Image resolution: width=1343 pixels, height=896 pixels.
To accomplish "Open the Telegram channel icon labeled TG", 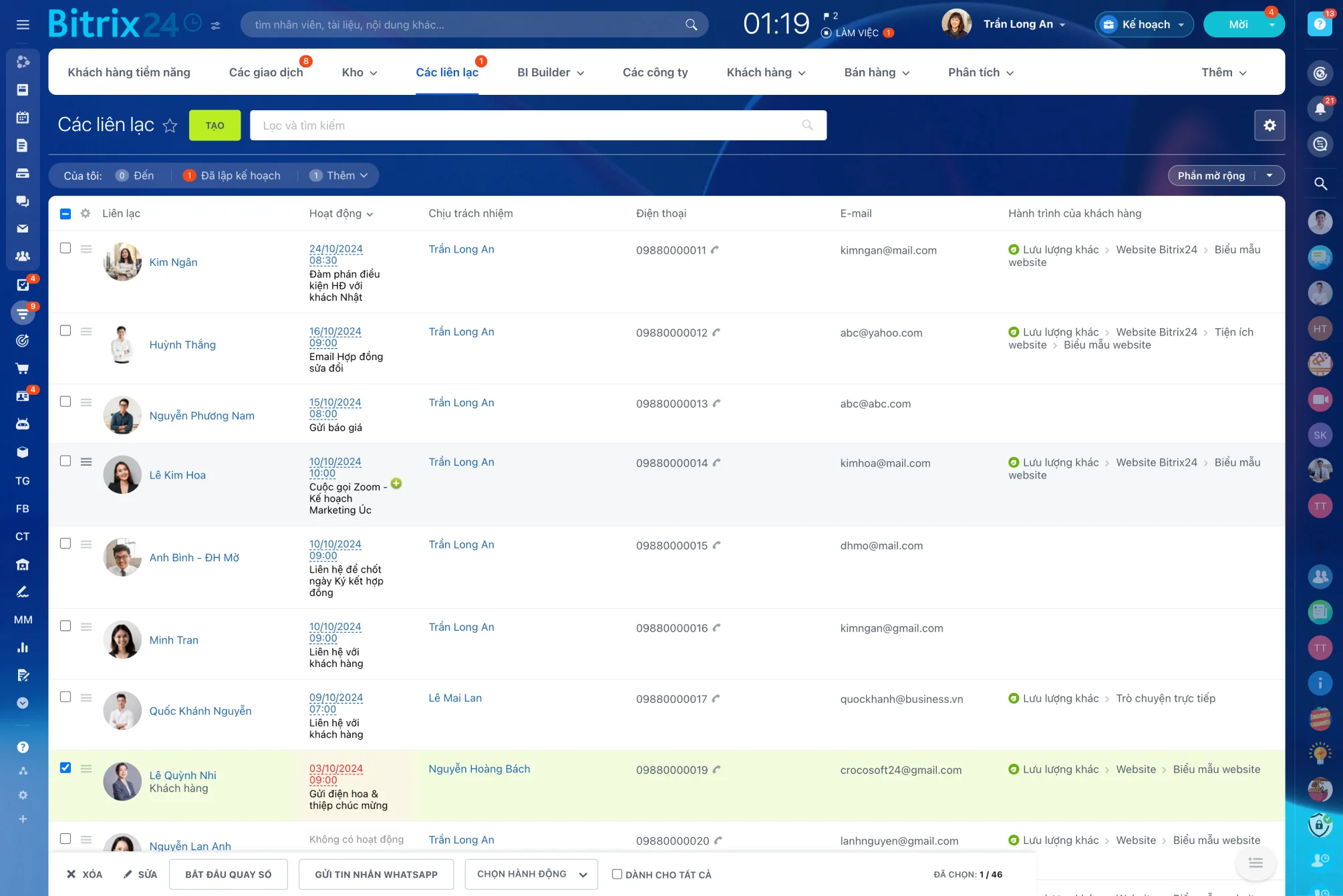I will [x=23, y=480].
